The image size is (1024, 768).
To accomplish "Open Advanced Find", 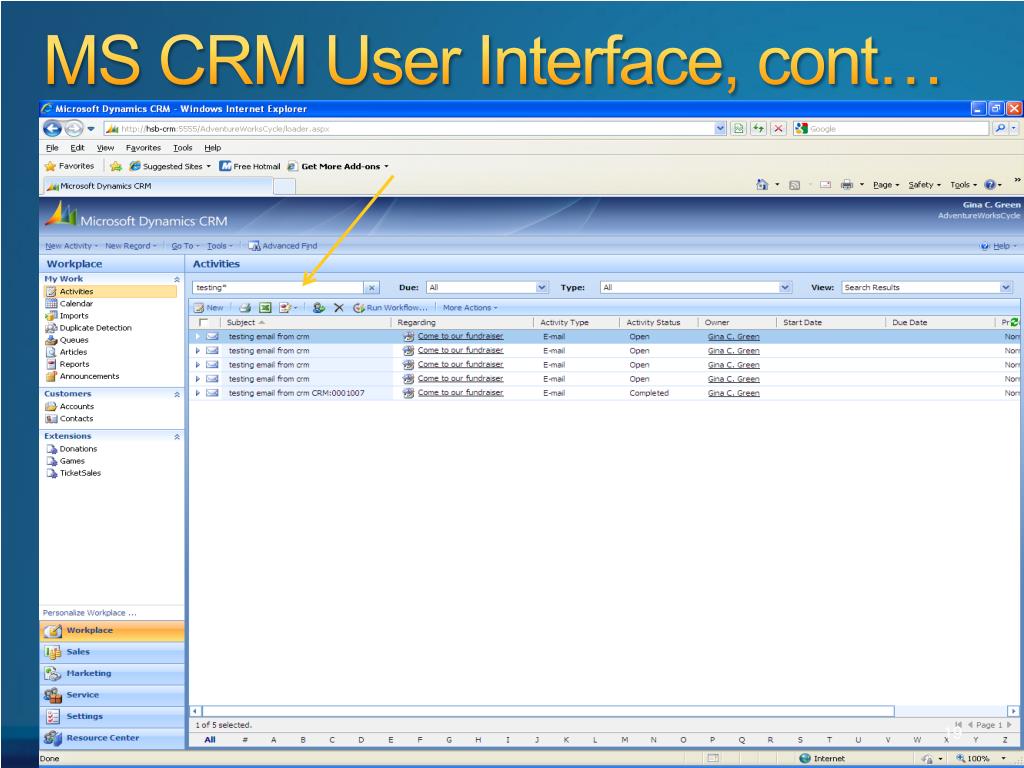I will tap(283, 246).
